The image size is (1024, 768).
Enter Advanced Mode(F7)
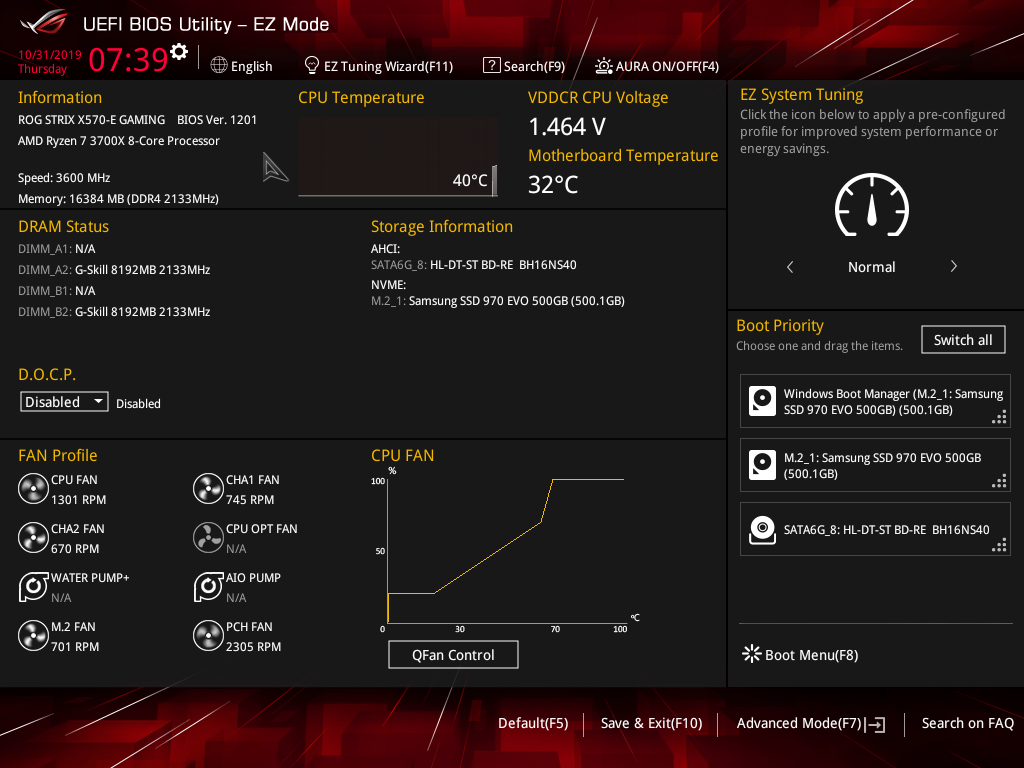(799, 723)
